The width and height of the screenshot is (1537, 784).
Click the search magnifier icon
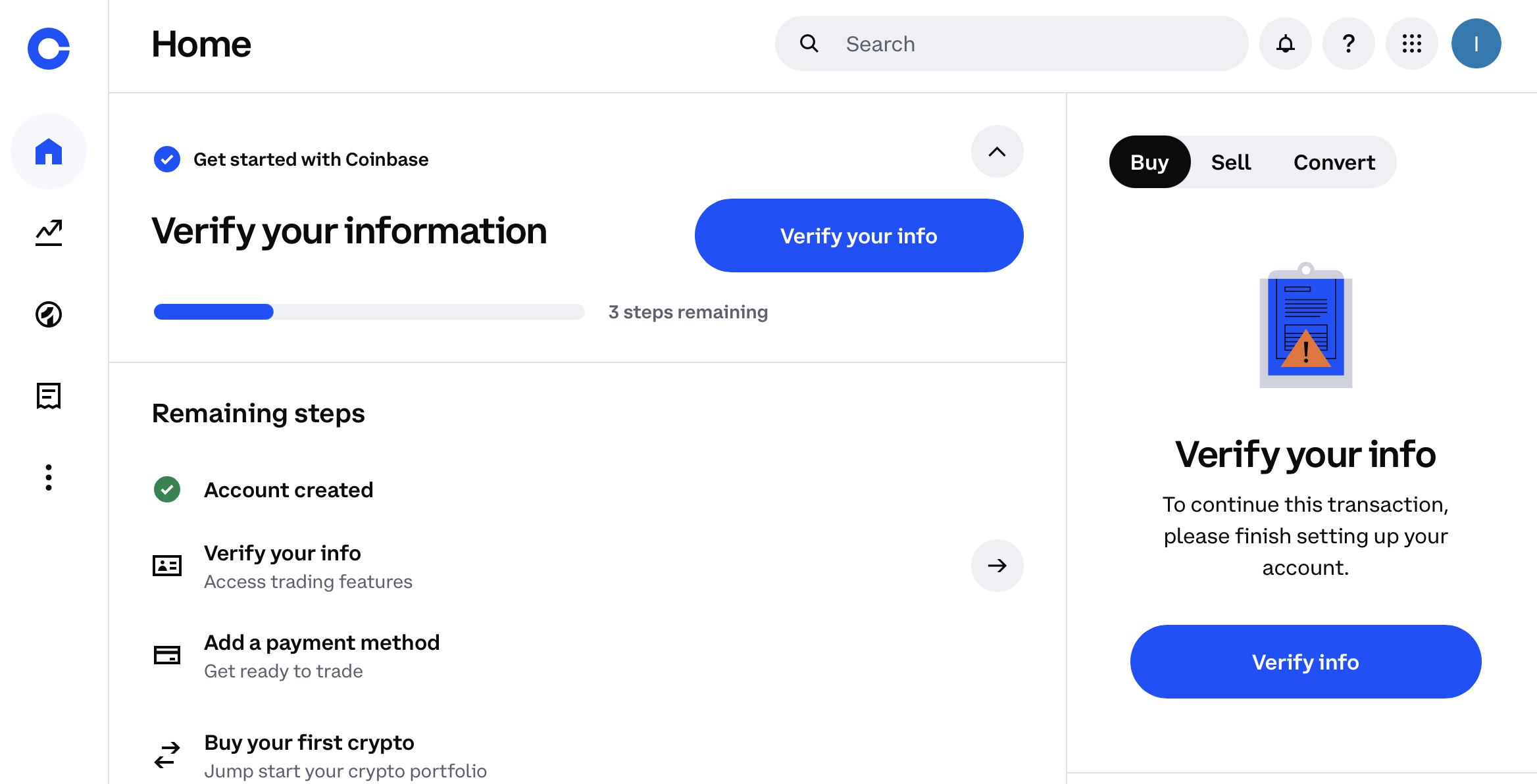coord(809,43)
